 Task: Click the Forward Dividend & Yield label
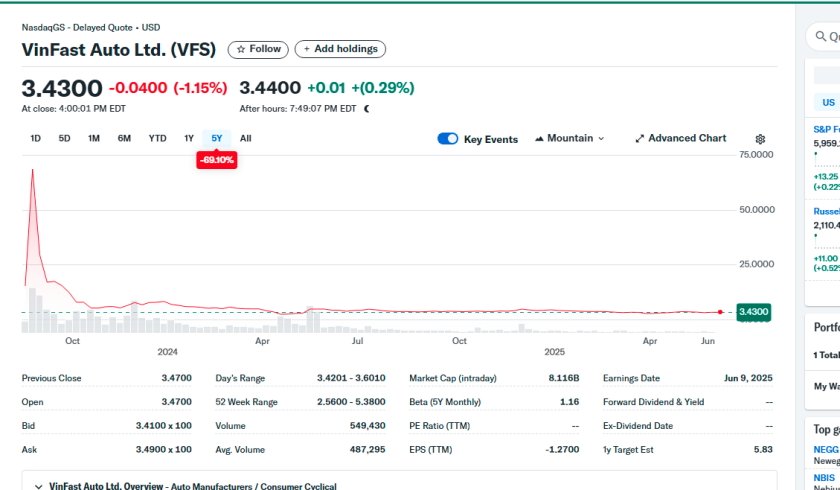click(654, 402)
